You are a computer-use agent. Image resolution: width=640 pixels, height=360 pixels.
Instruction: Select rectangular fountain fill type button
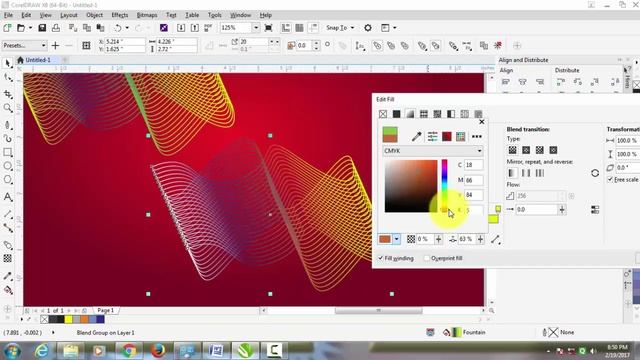(x=553, y=150)
